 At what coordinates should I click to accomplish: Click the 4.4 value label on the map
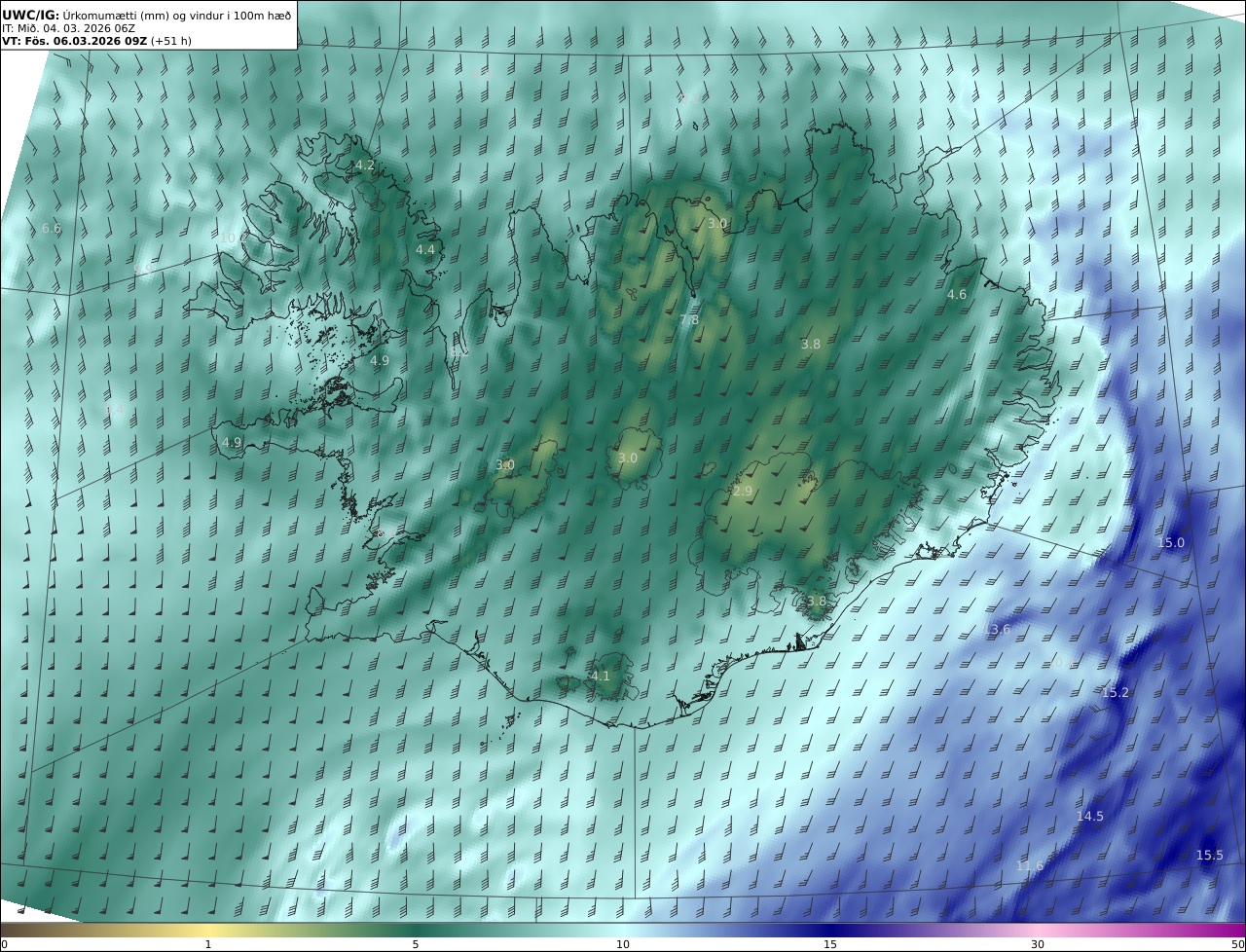pos(425,250)
